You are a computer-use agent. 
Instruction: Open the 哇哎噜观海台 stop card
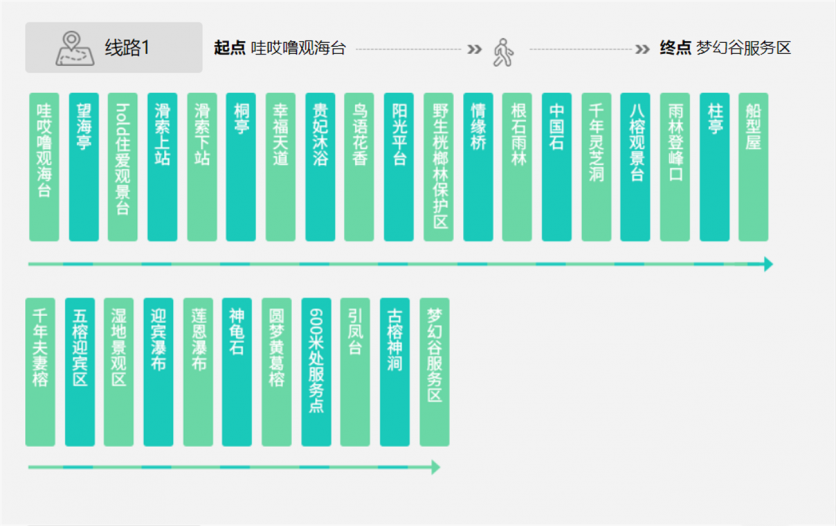44,167
